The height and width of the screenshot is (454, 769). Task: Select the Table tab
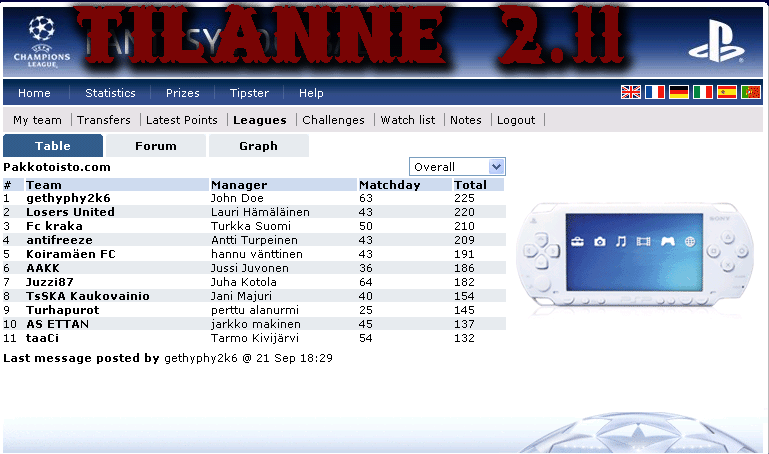[53, 146]
